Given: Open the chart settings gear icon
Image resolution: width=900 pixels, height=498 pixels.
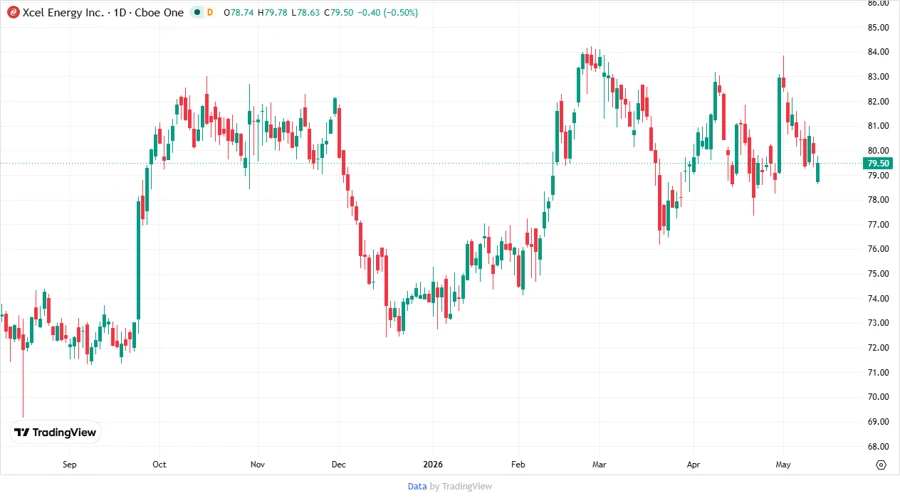Looking at the screenshot, I should pyautogui.click(x=881, y=465).
